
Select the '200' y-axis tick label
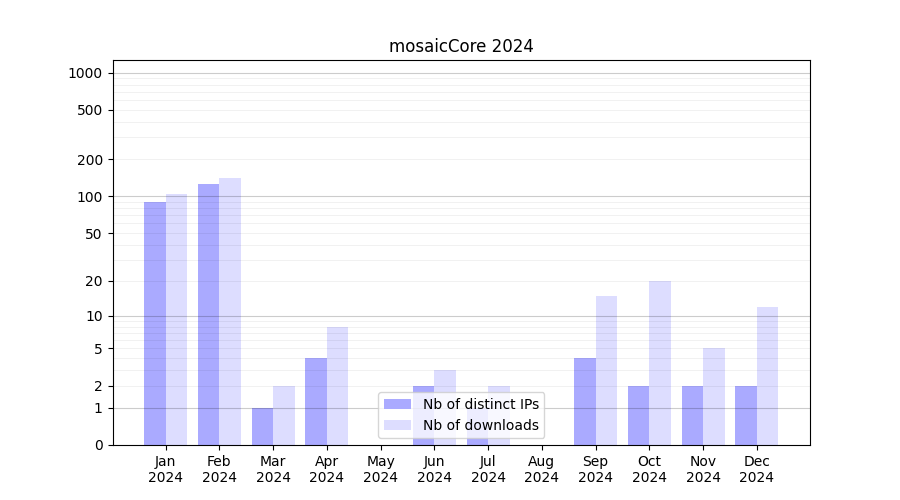(91, 160)
